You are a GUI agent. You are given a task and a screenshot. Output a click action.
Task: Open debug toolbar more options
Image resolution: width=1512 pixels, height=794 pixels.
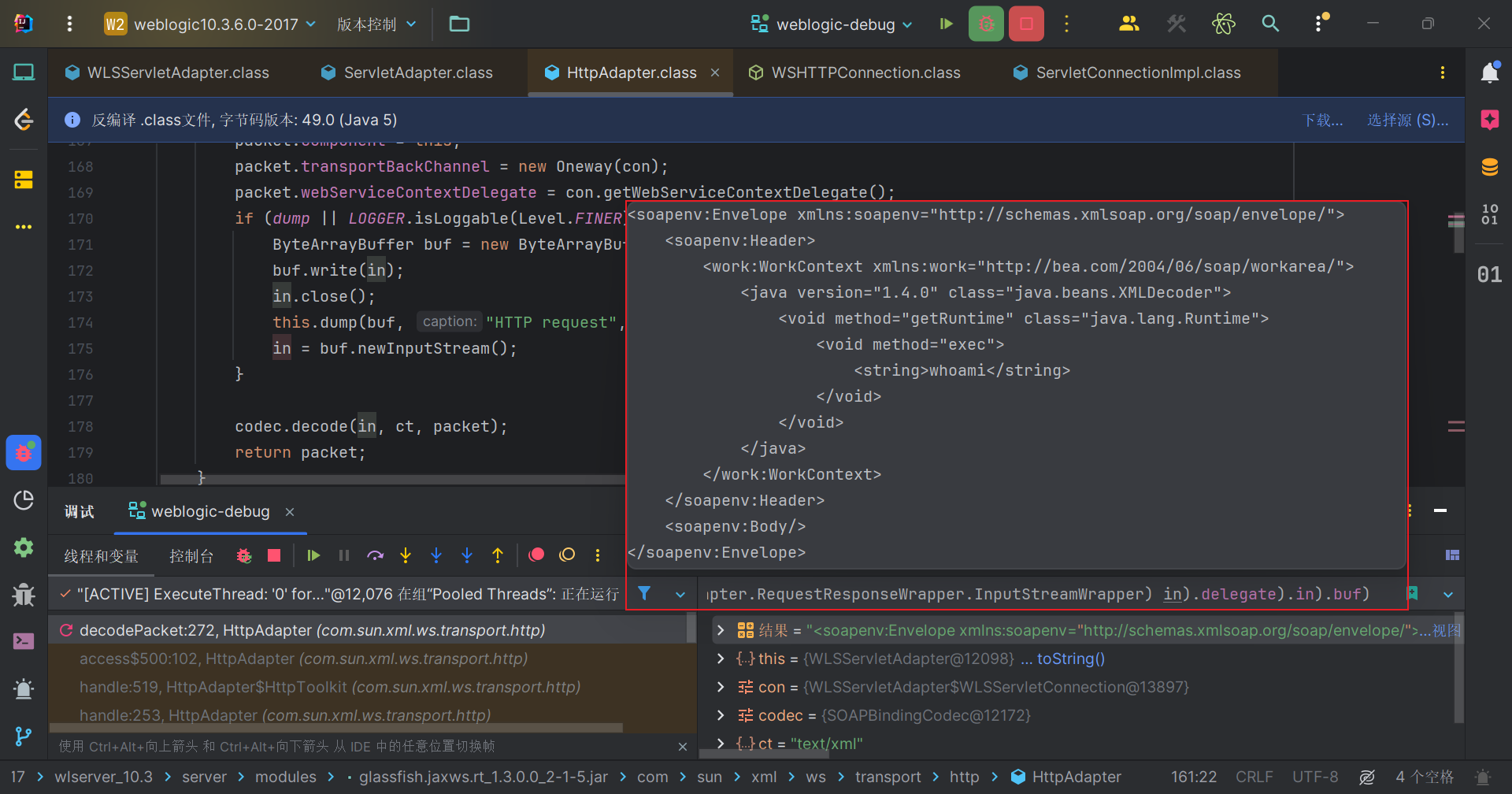[x=598, y=555]
